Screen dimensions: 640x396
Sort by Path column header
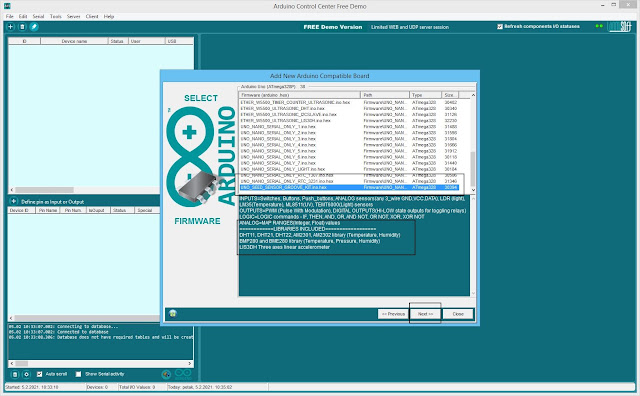[x=385, y=95]
